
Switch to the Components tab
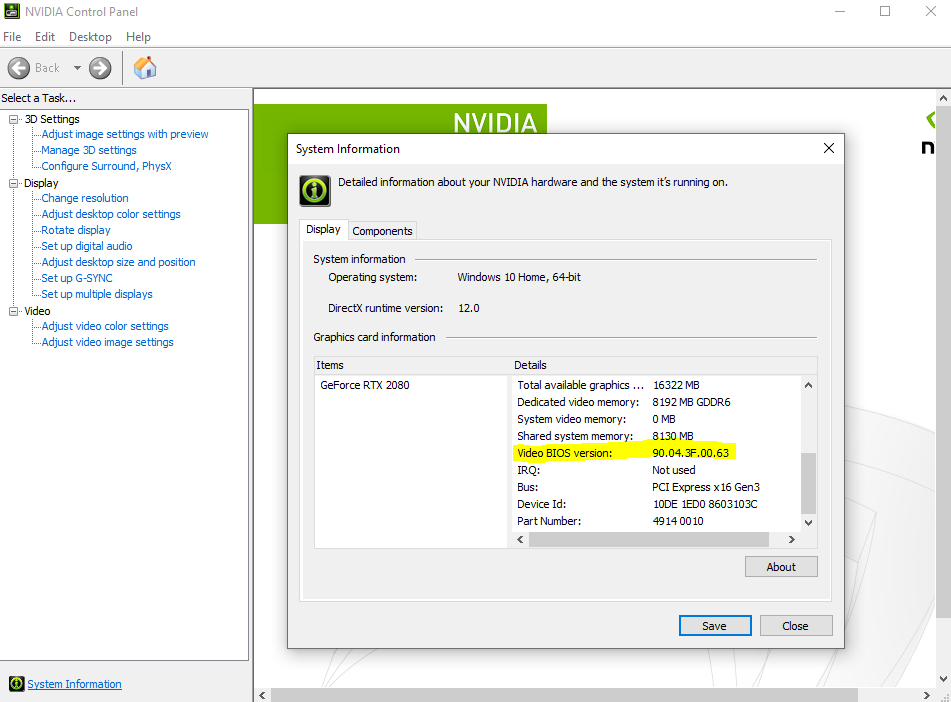tap(382, 231)
